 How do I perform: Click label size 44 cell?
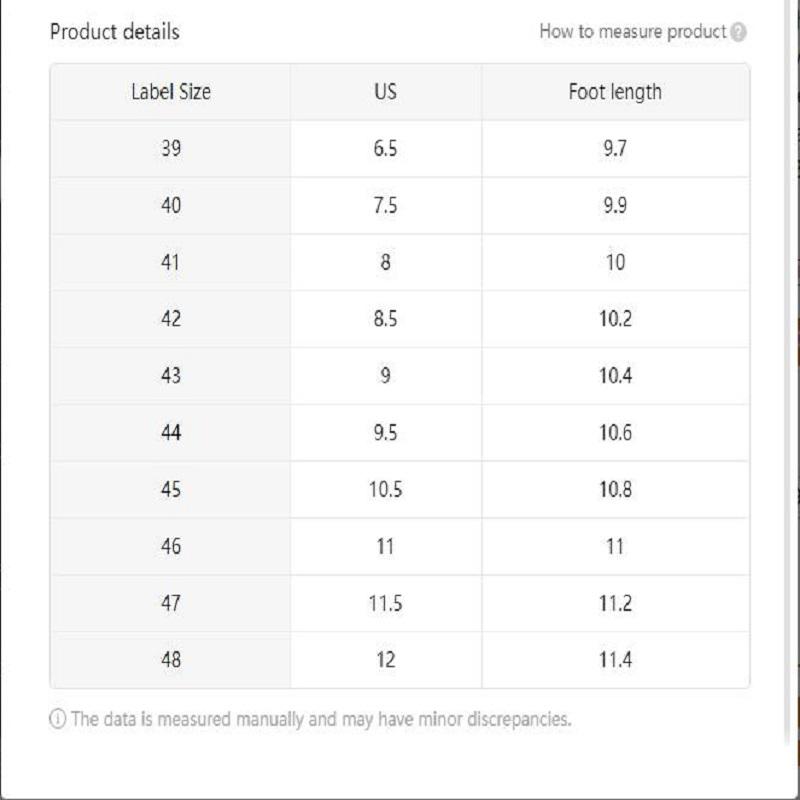[171, 433]
